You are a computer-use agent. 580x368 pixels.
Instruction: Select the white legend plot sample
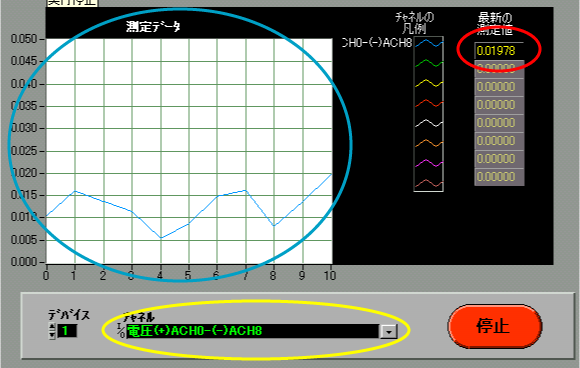coord(428,123)
